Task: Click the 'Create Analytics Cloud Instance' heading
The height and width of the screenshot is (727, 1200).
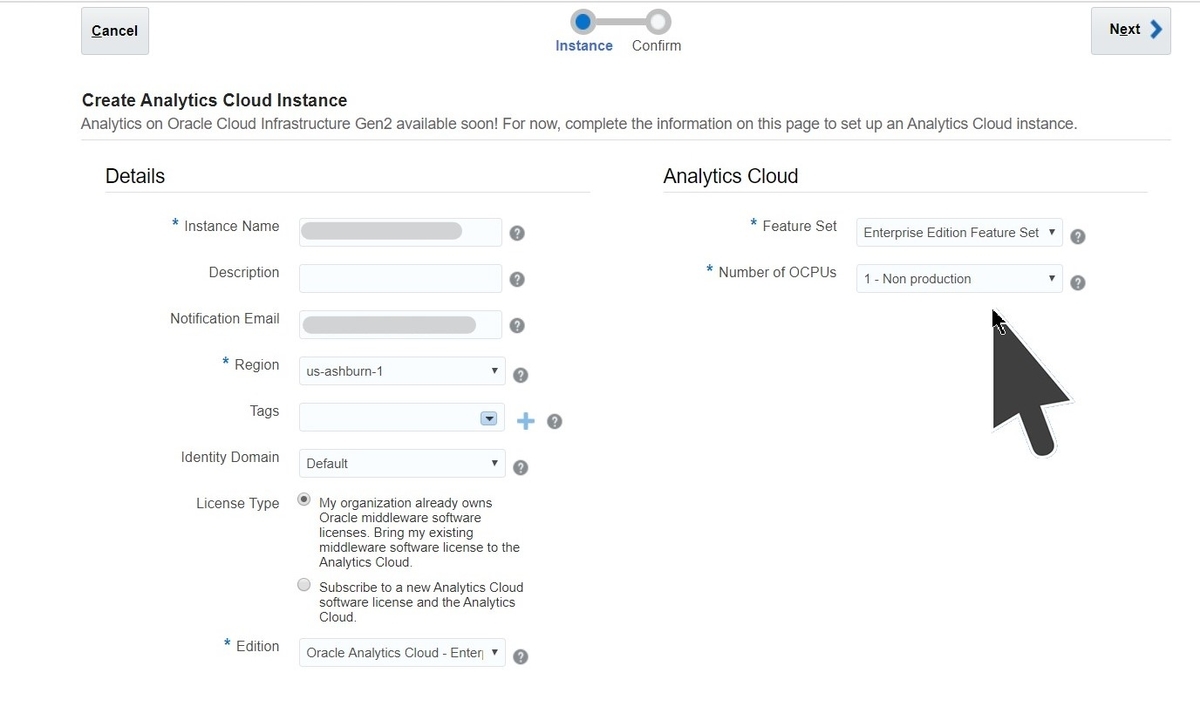Action: [x=215, y=100]
